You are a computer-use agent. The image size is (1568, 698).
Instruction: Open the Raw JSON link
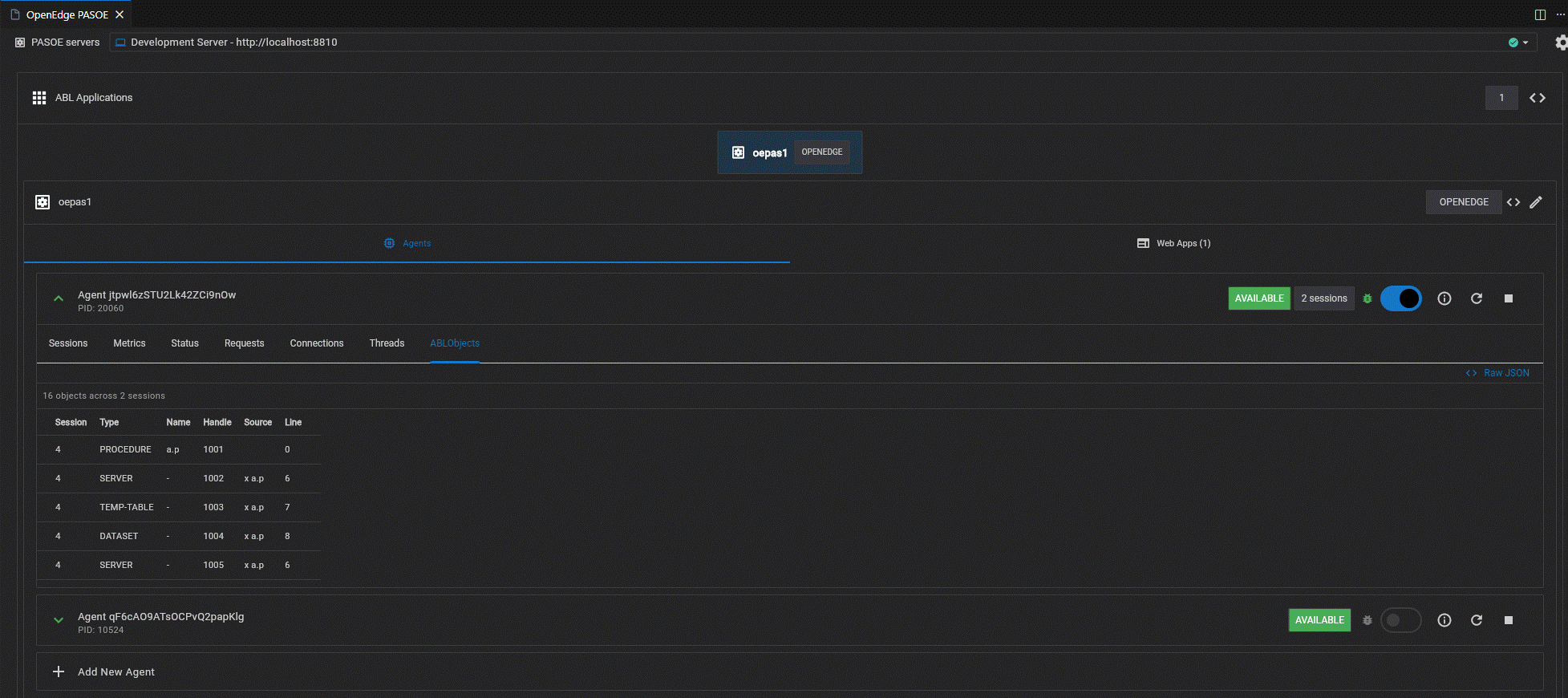click(1497, 373)
